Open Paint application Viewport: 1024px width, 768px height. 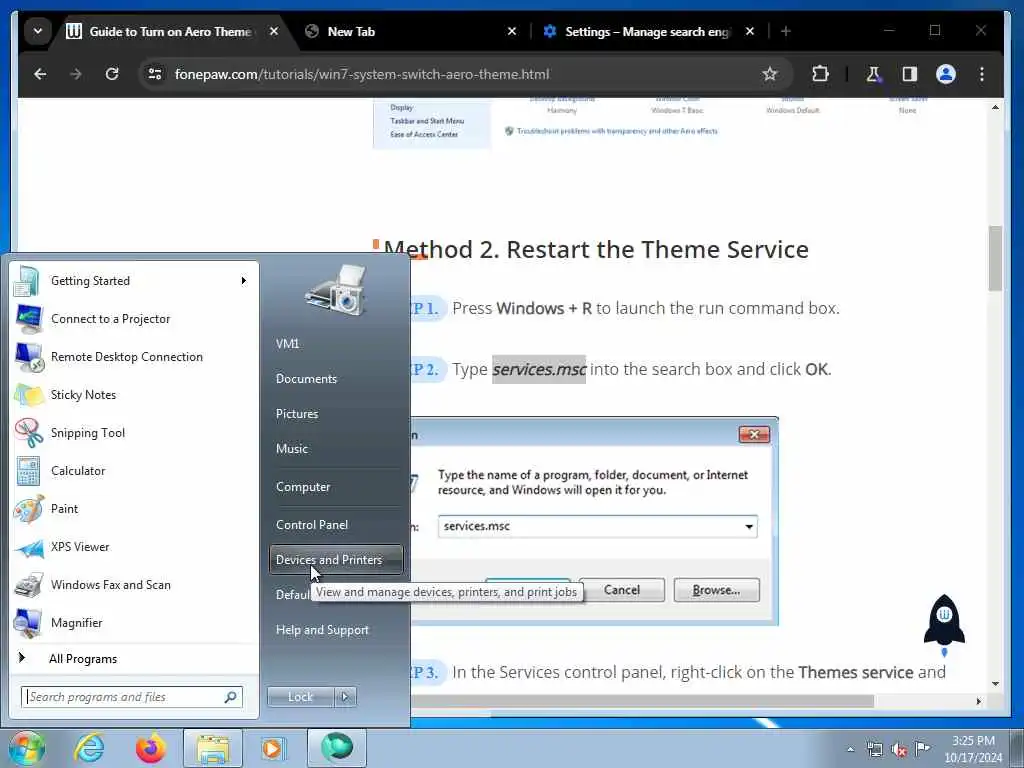134,509
